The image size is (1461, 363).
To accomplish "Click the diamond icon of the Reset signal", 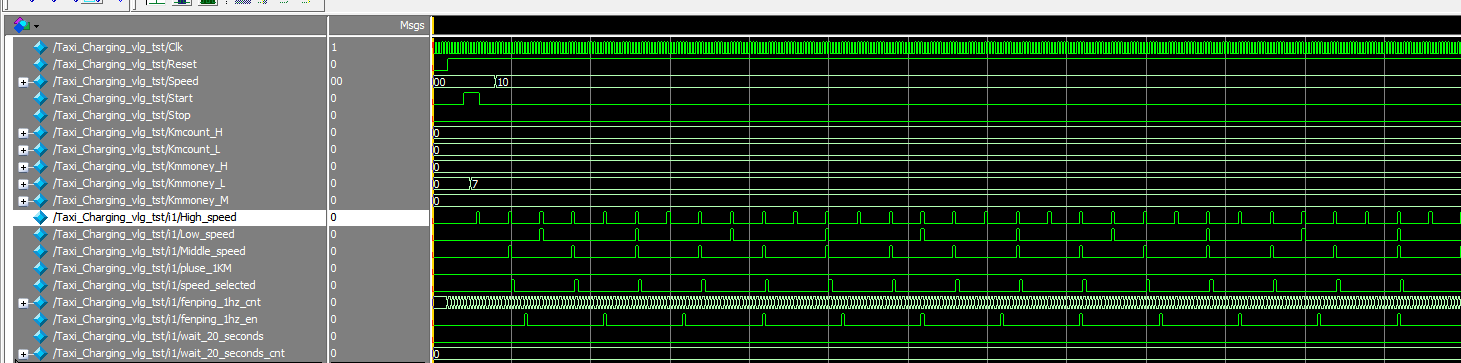I will click(40, 64).
